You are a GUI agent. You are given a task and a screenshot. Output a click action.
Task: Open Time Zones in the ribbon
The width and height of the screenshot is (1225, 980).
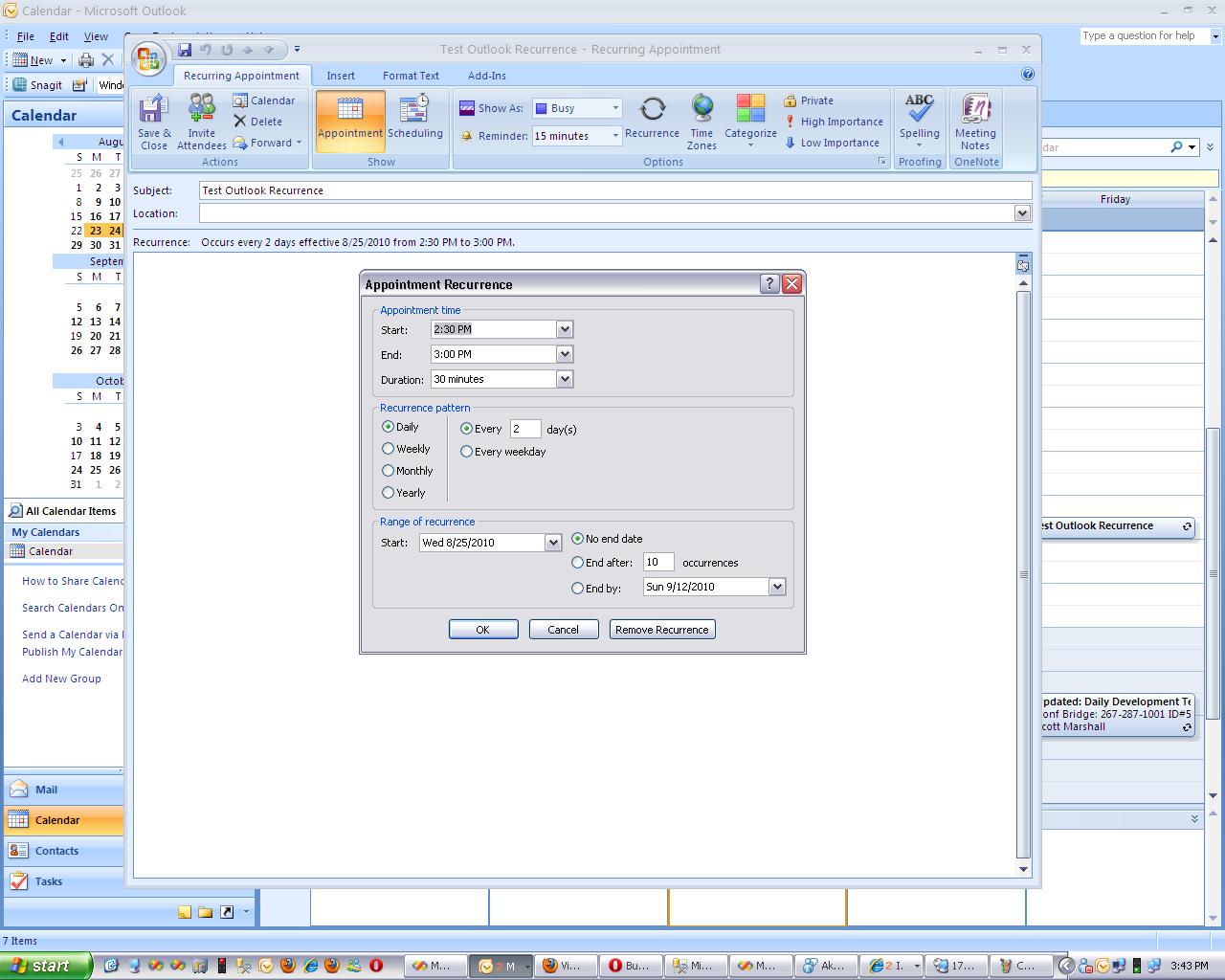(702, 122)
